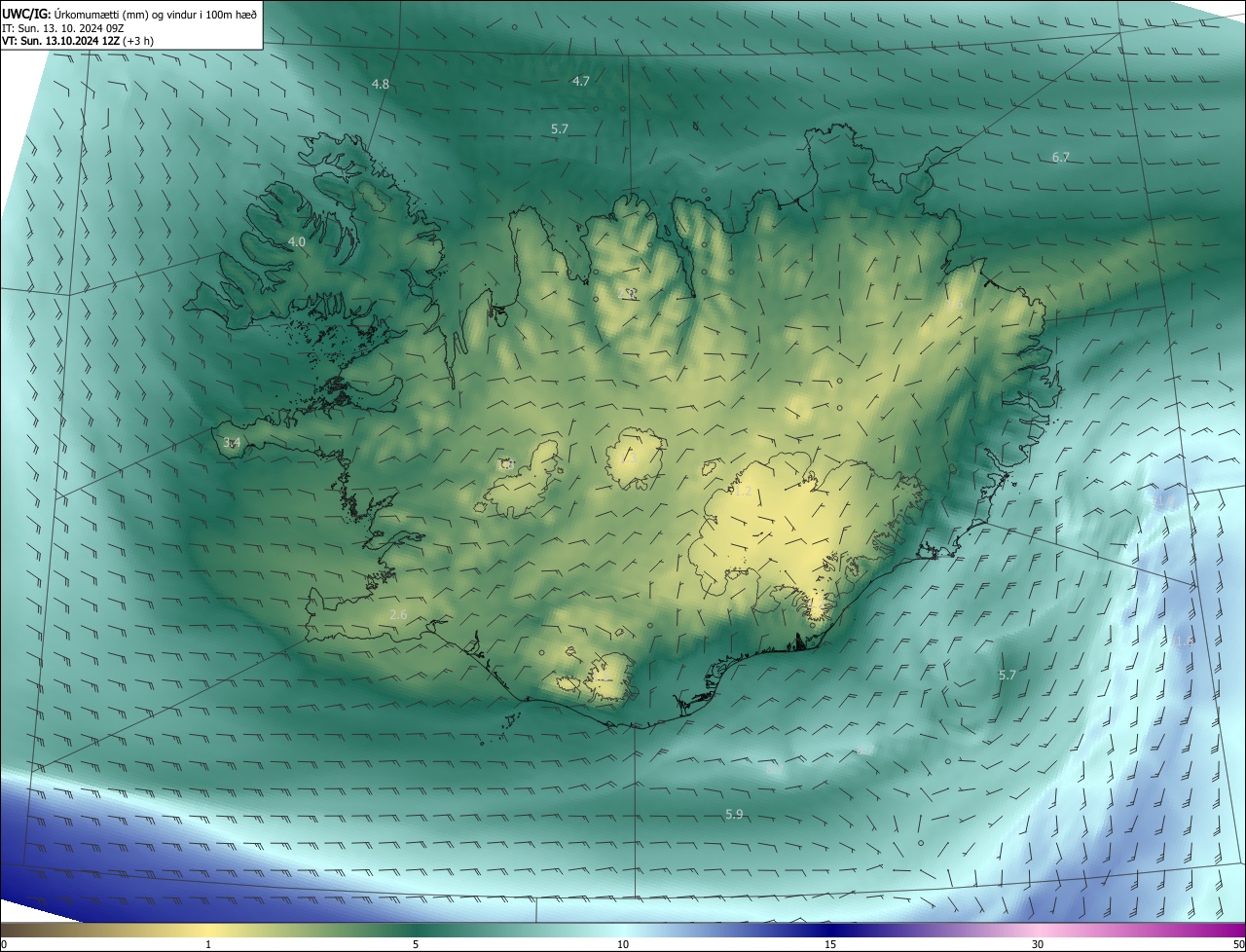Click the valid time line 'VT: Sun. 13.10.2024 12Z (+3 h)'
Screen dimensions: 1246x952
pos(78,41)
